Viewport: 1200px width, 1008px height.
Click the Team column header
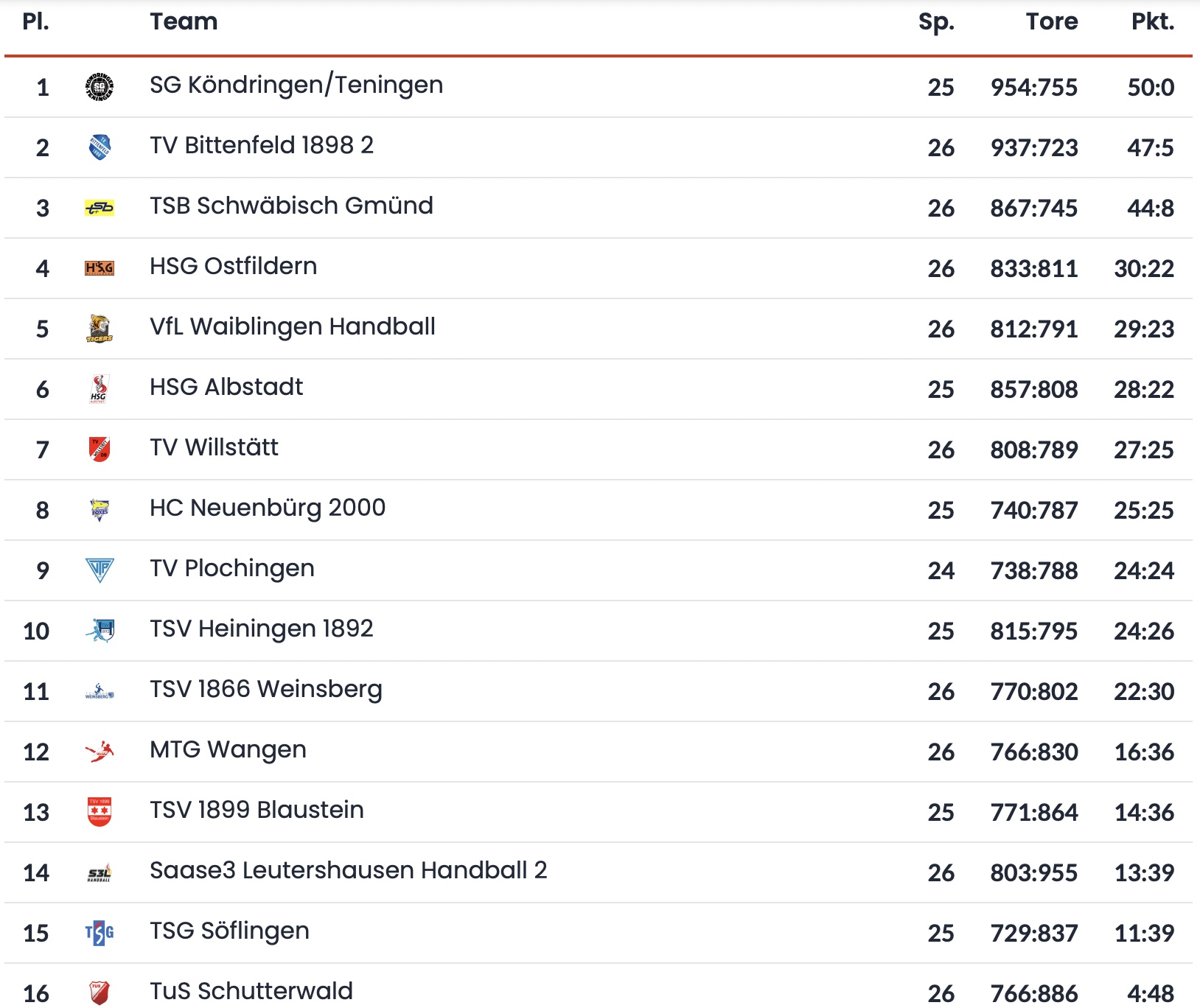184,21
